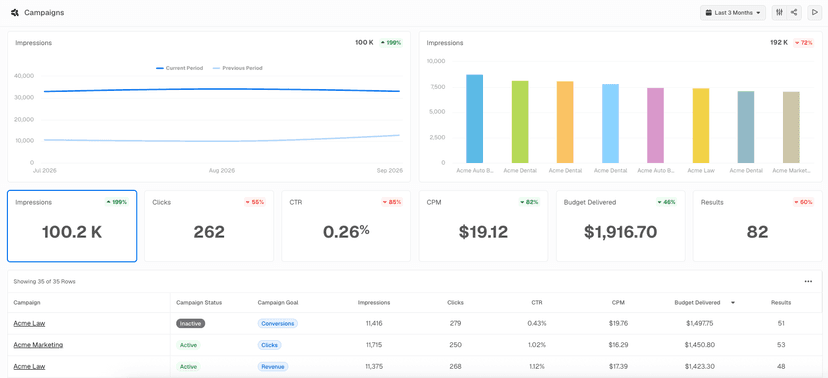Click the 60% change badge on Results card
Image resolution: width=828 pixels, height=378 pixels.
click(803, 202)
